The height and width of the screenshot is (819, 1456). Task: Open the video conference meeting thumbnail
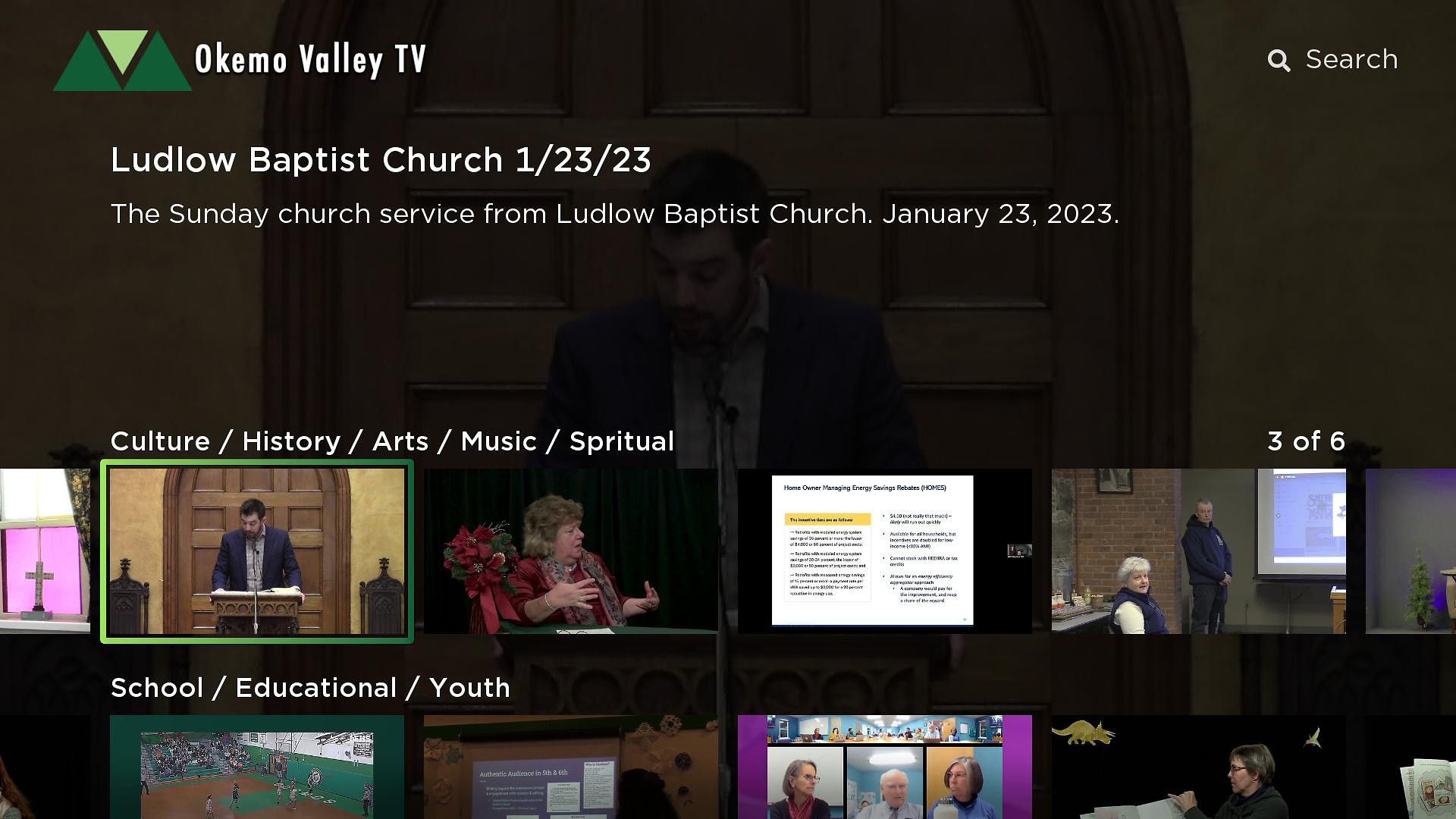click(885, 767)
